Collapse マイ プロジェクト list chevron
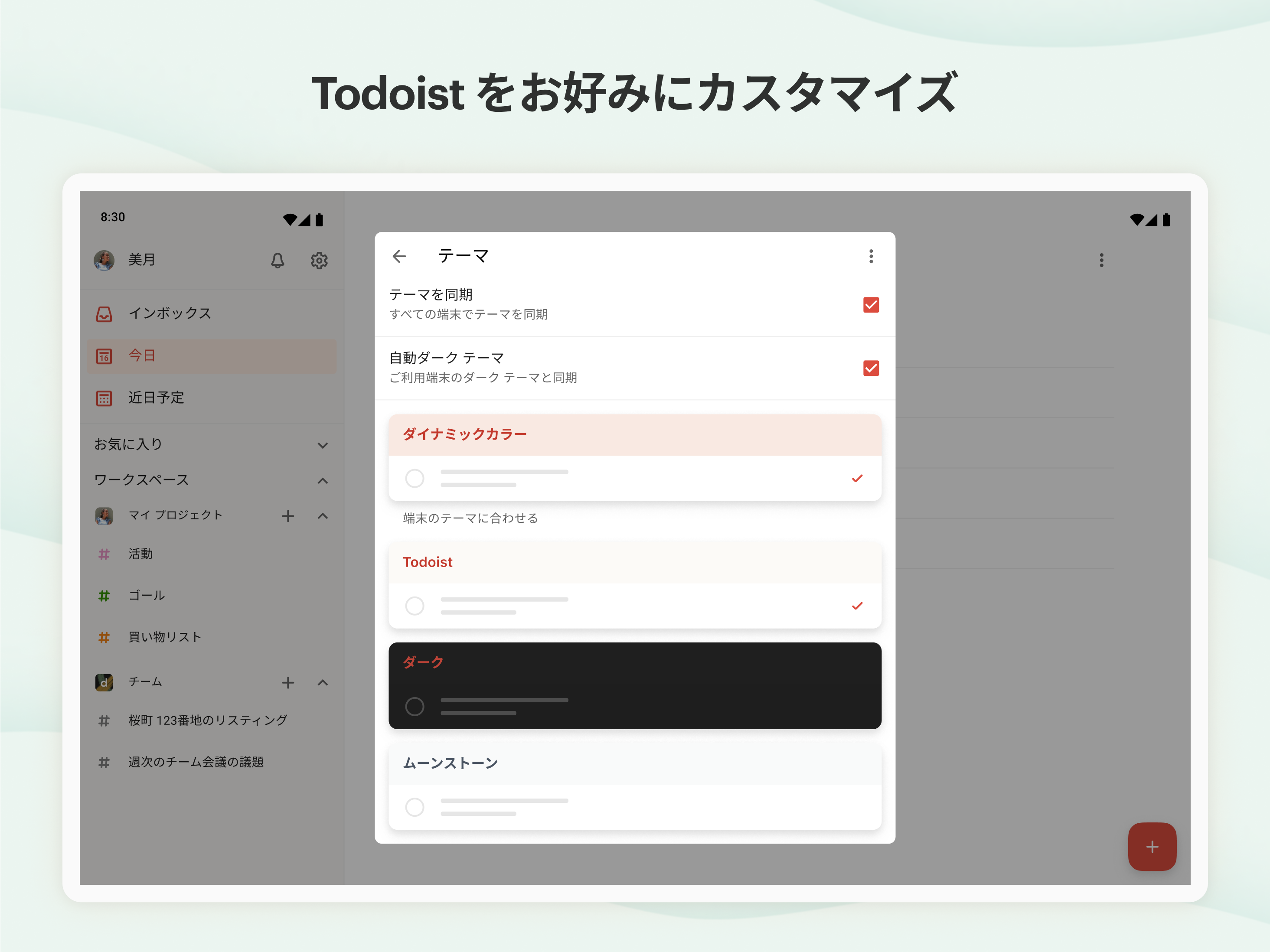This screenshot has height=952, width=1270. tap(323, 515)
